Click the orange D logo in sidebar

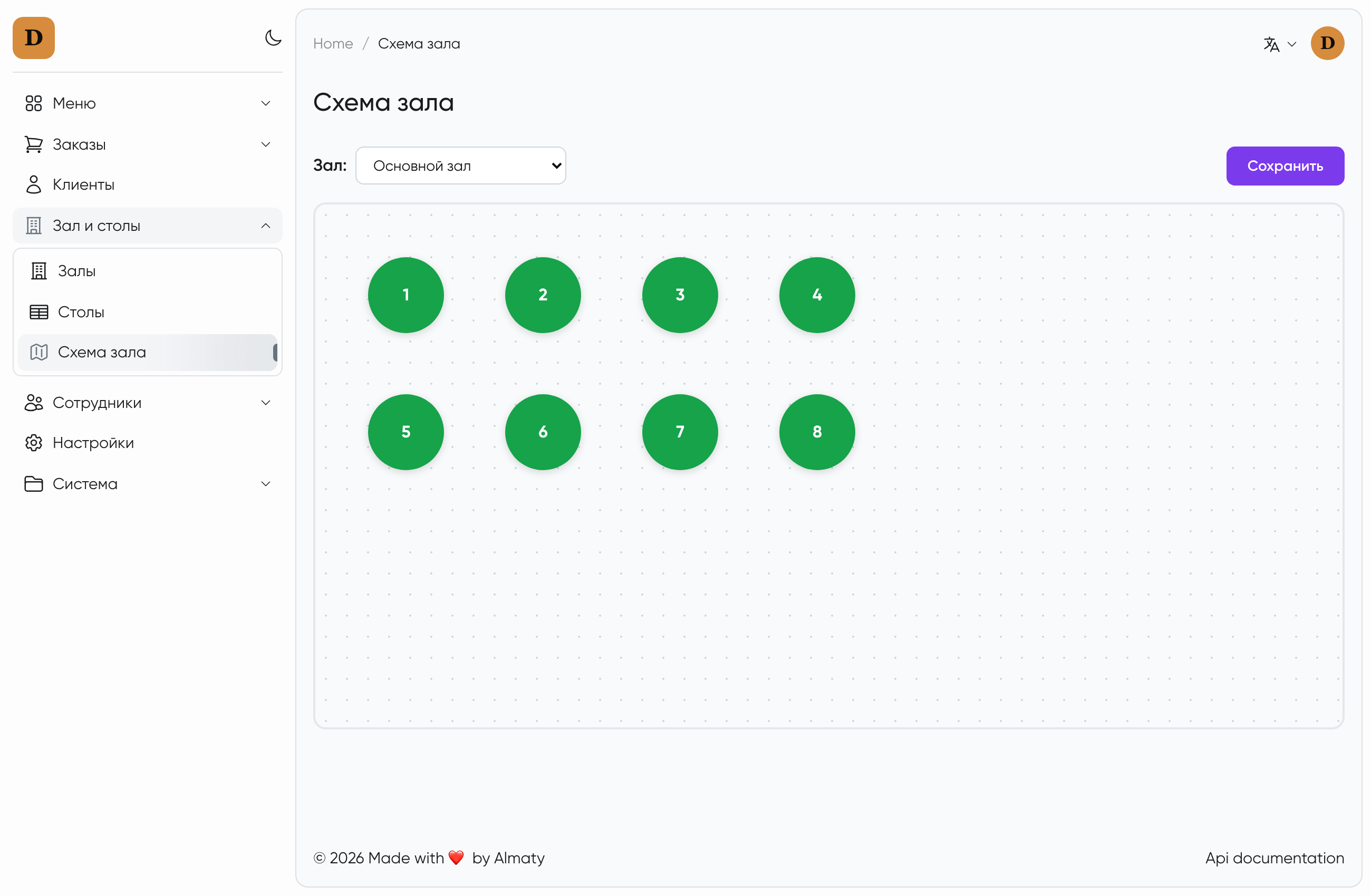(x=34, y=38)
